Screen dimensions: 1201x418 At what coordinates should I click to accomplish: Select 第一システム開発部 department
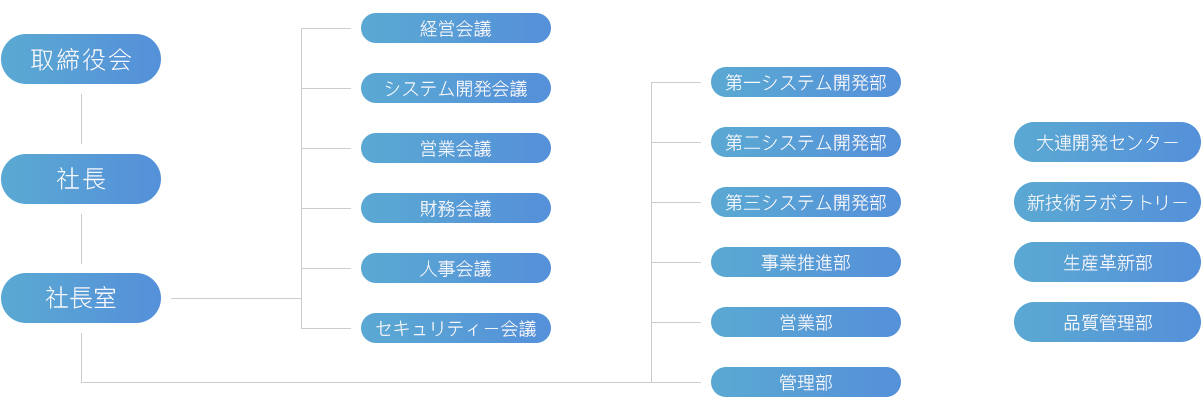coord(805,82)
